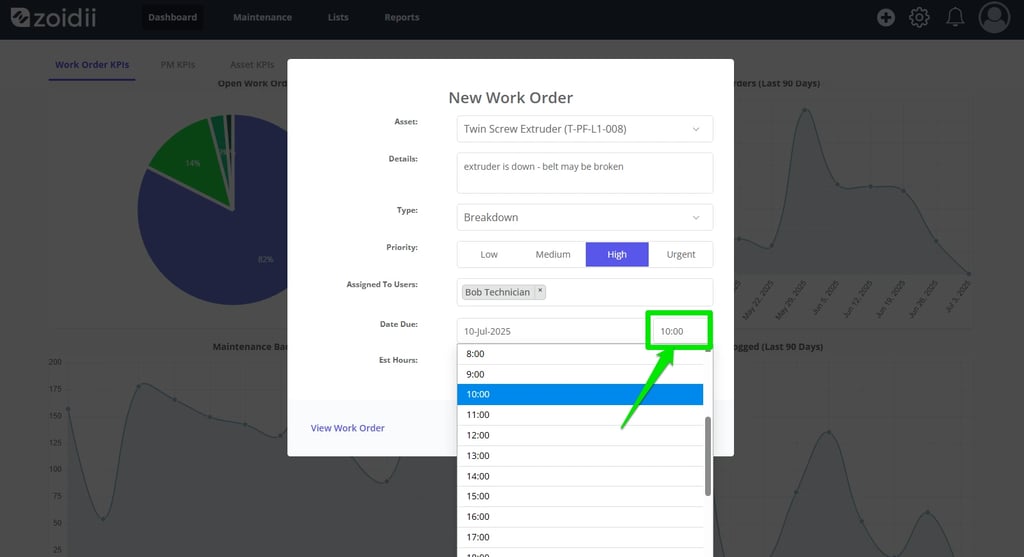
Task: Click the Date Due field 10-Jul-2025
Action: (x=554, y=331)
